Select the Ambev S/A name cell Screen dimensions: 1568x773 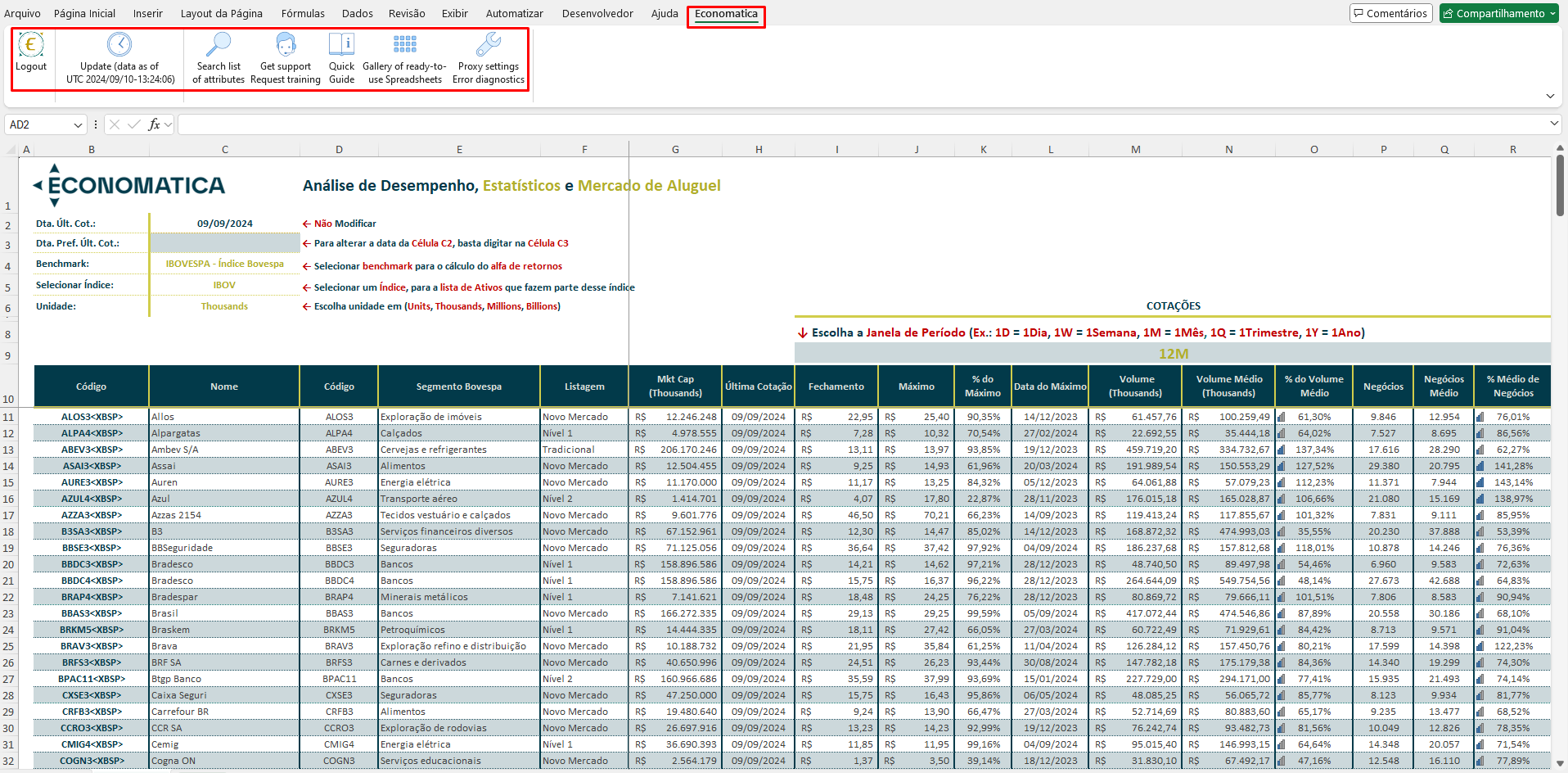point(224,450)
